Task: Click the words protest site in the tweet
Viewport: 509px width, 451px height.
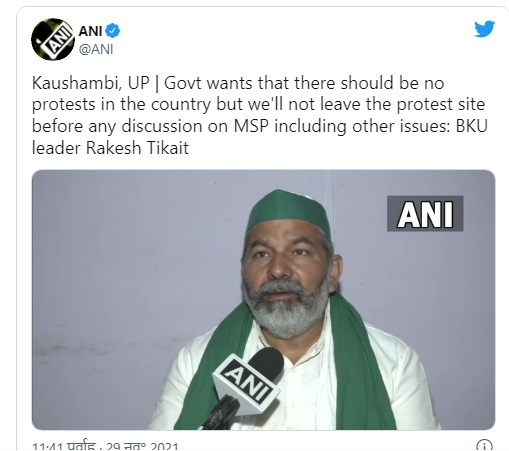Action: tap(440, 105)
